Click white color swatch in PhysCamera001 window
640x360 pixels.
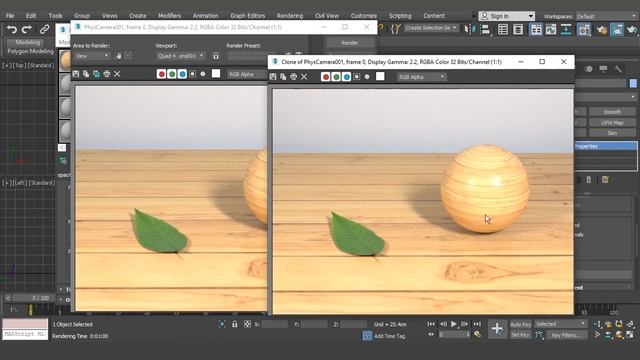216,73
